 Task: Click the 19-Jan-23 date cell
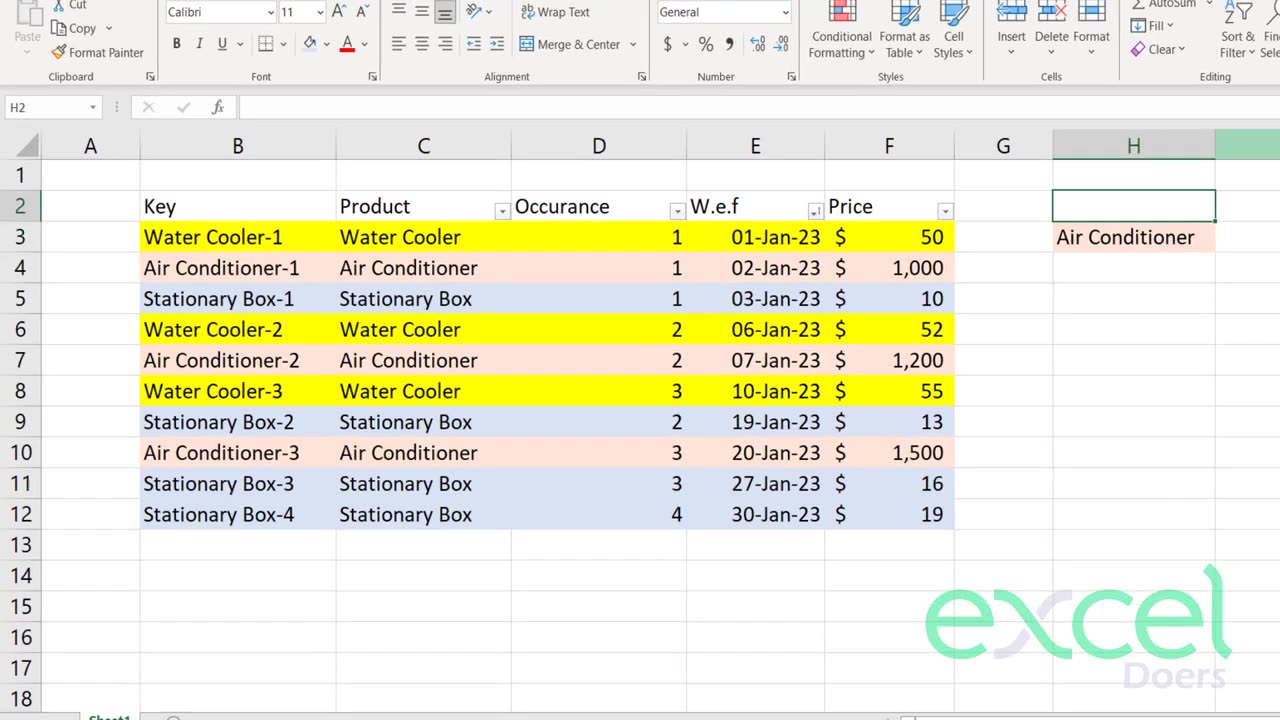pyautogui.click(x=755, y=422)
